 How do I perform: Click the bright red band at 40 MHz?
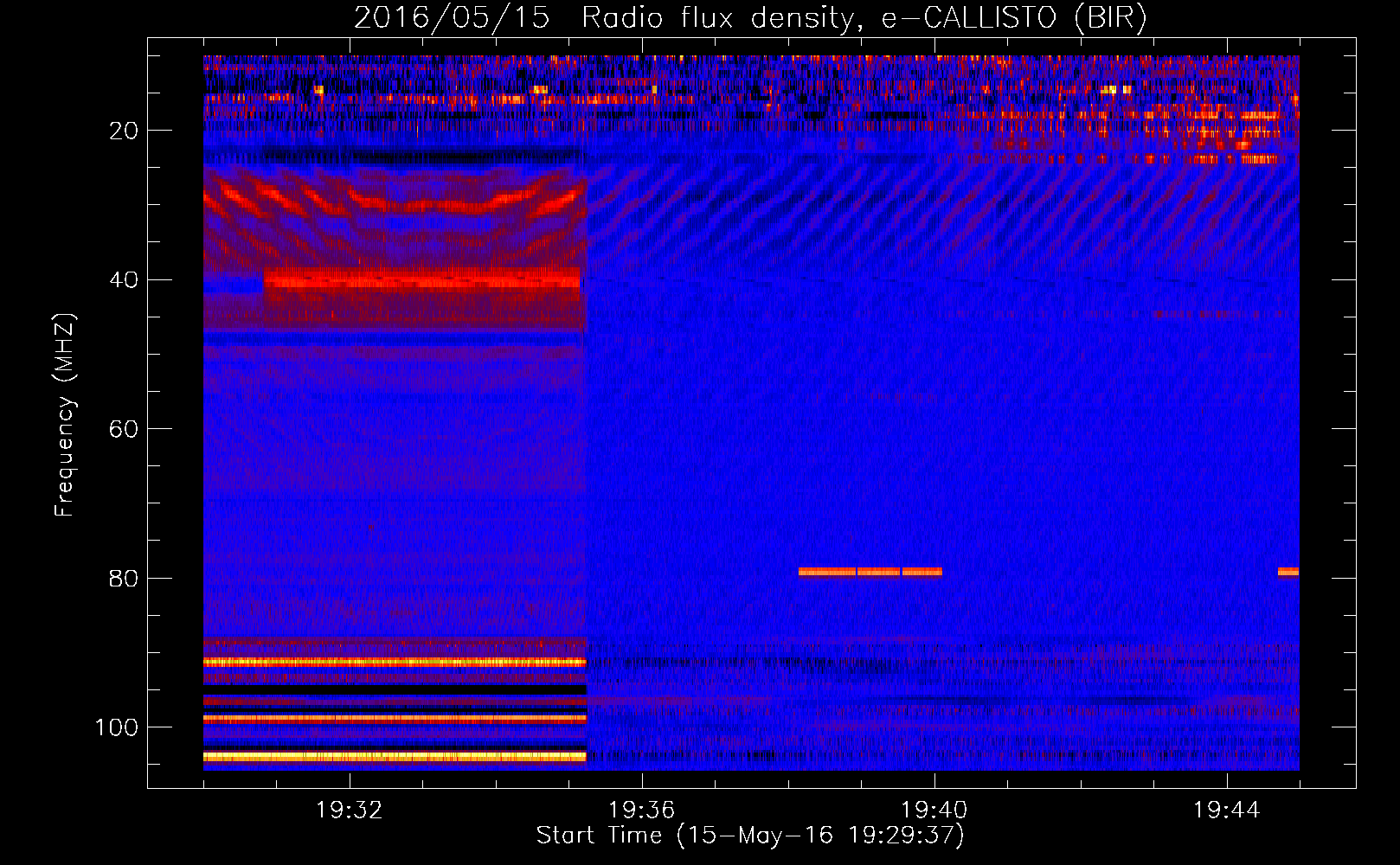point(421,280)
